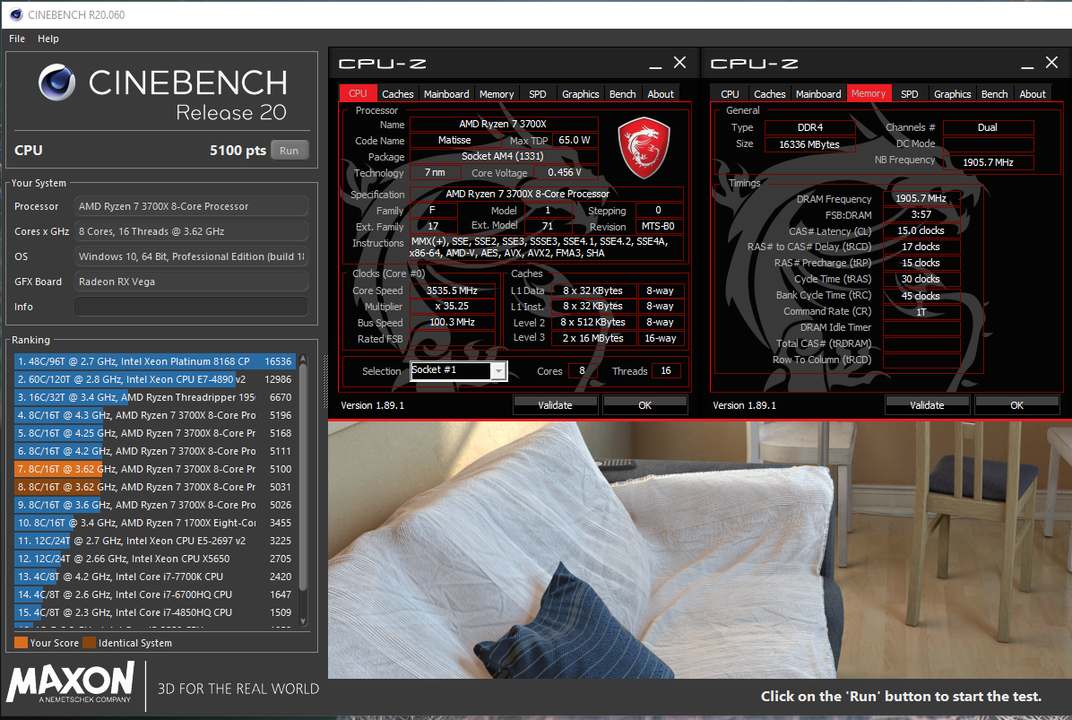Open the Help menu in Cinebench
Screen dimensions: 1072x720
coord(48,39)
